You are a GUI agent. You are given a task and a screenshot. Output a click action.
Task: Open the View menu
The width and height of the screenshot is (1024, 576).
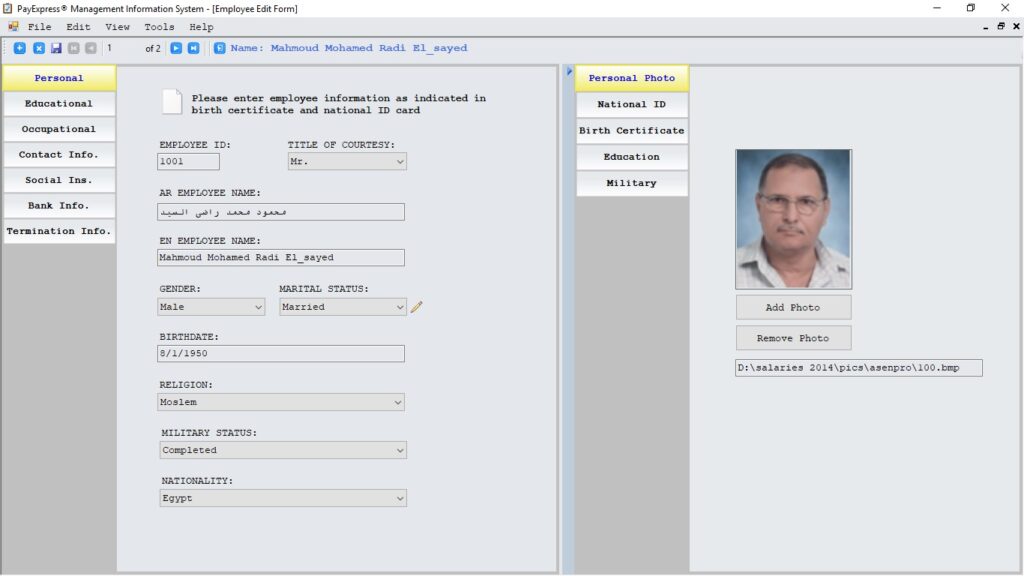[118, 27]
